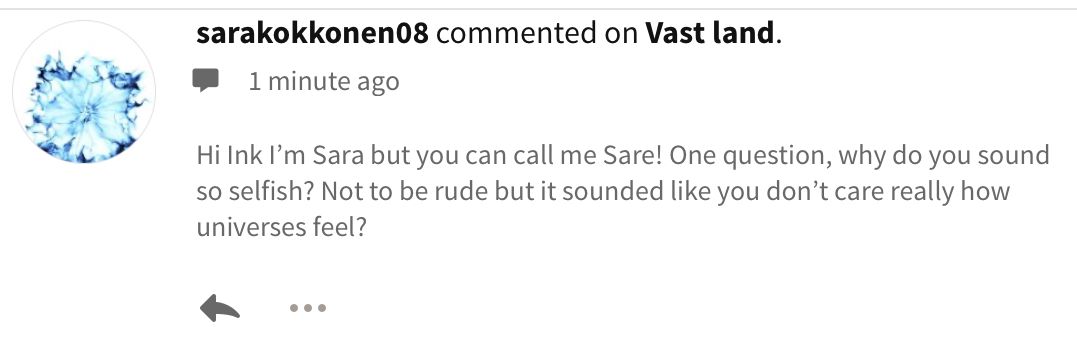Viewport: 1077px width, 361px height.
Task: Click the words commented on in the header
Action: click(537, 33)
